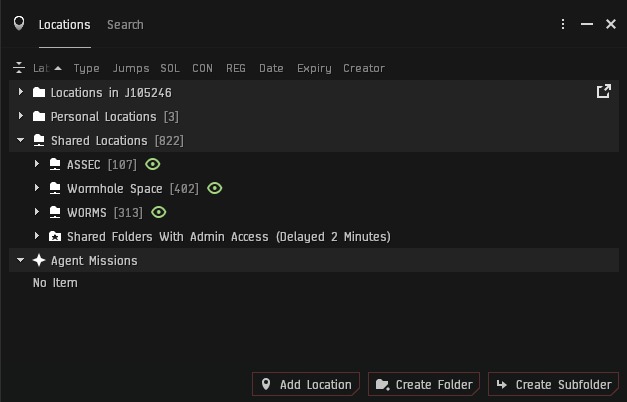627x402 pixels.
Task: Sort by the Jumps column header
Action: click(x=131, y=68)
